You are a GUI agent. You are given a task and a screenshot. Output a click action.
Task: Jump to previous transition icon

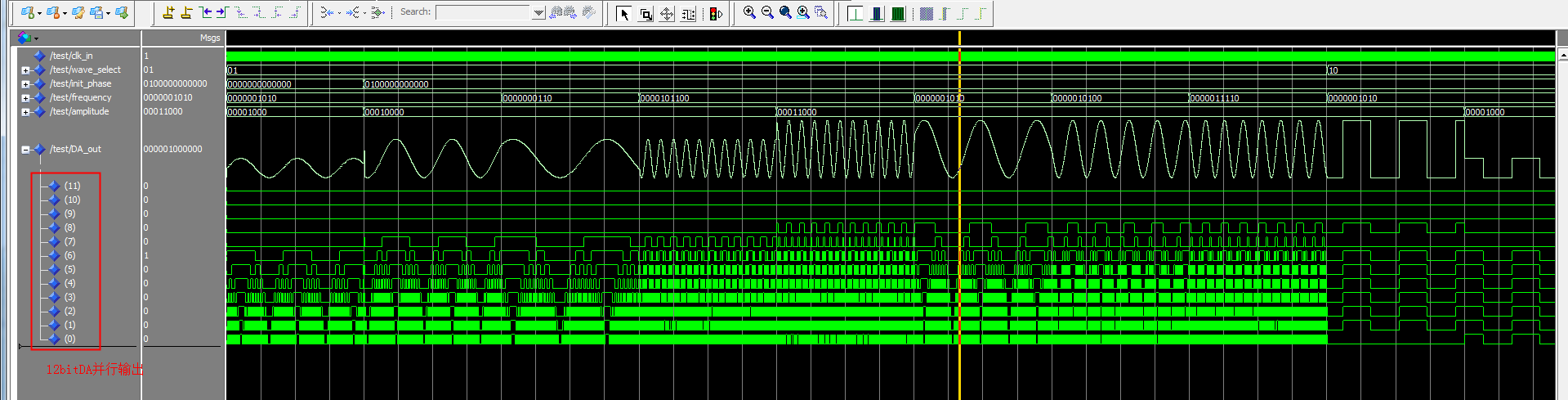[205, 12]
